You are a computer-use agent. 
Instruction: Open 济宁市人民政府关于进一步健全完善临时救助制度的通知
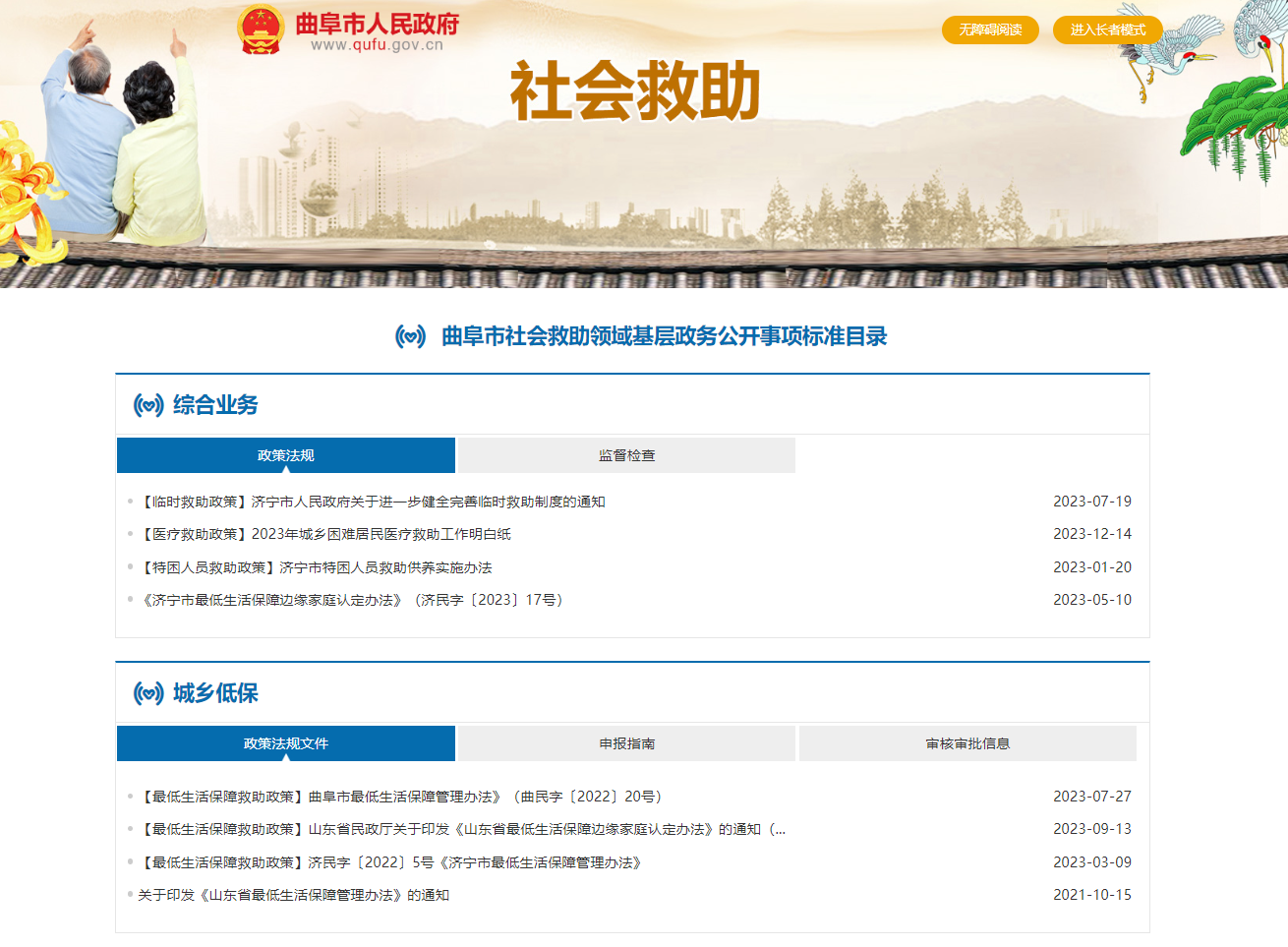[372, 502]
